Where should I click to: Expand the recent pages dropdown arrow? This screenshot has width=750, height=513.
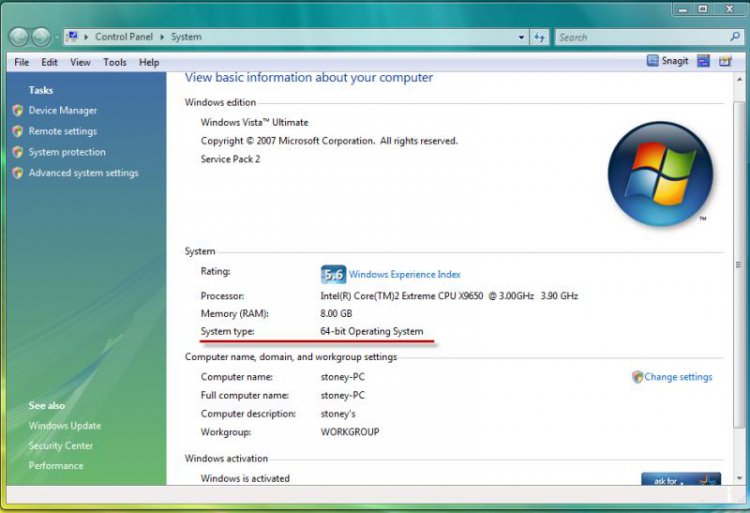pos(56,37)
